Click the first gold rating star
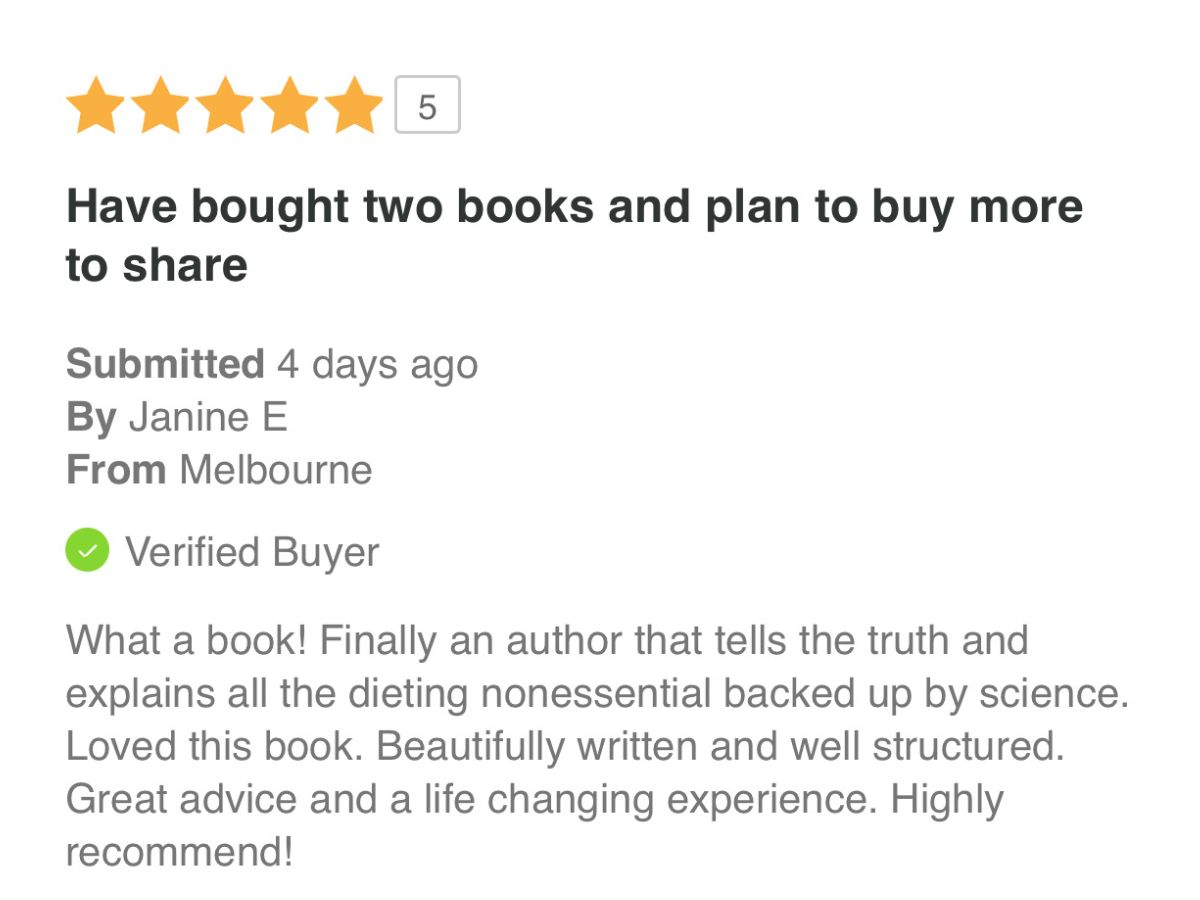1200x900 pixels. (96, 107)
